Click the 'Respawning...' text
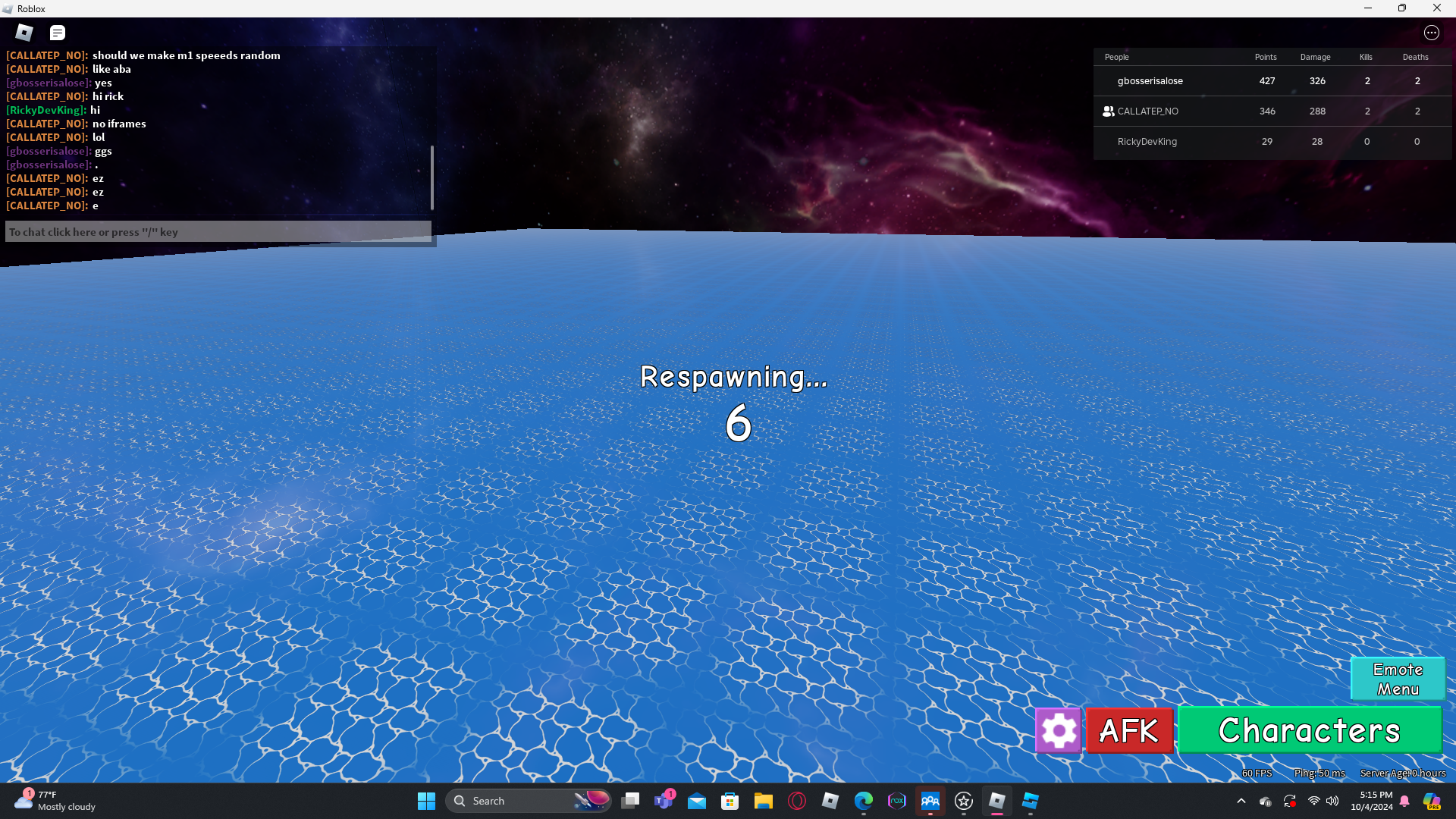Viewport: 1456px width, 819px height. (733, 377)
